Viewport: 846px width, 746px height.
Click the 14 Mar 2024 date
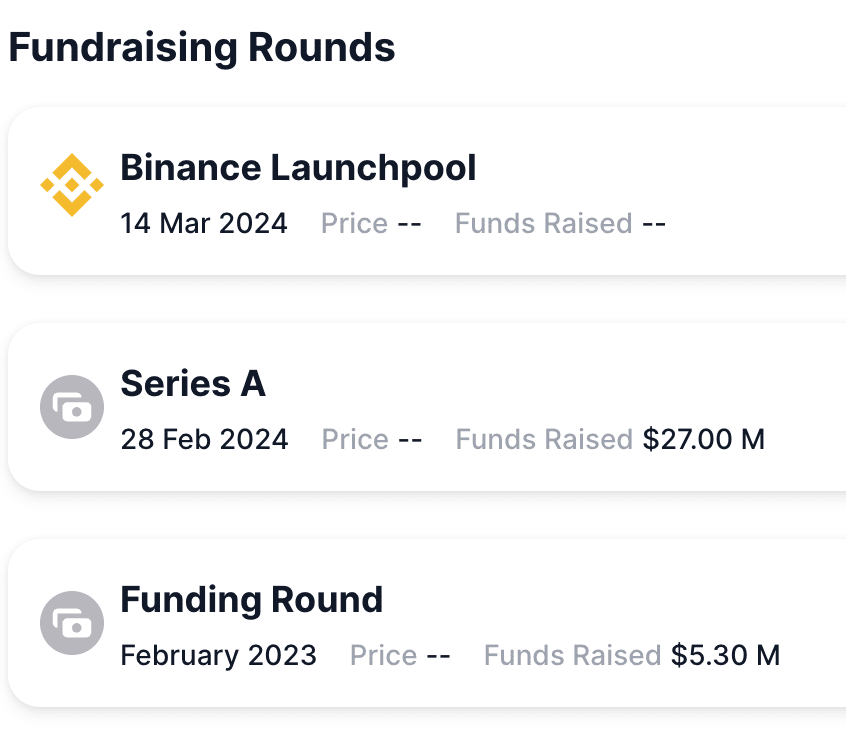pyautogui.click(x=204, y=223)
